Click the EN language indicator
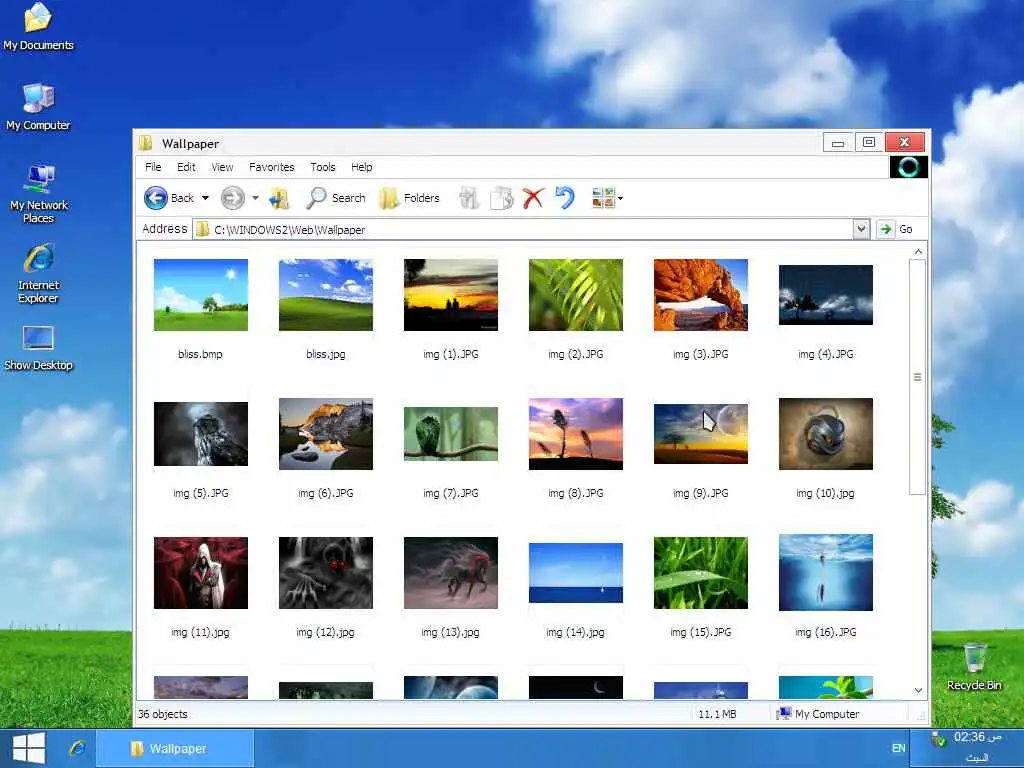 click(x=899, y=748)
